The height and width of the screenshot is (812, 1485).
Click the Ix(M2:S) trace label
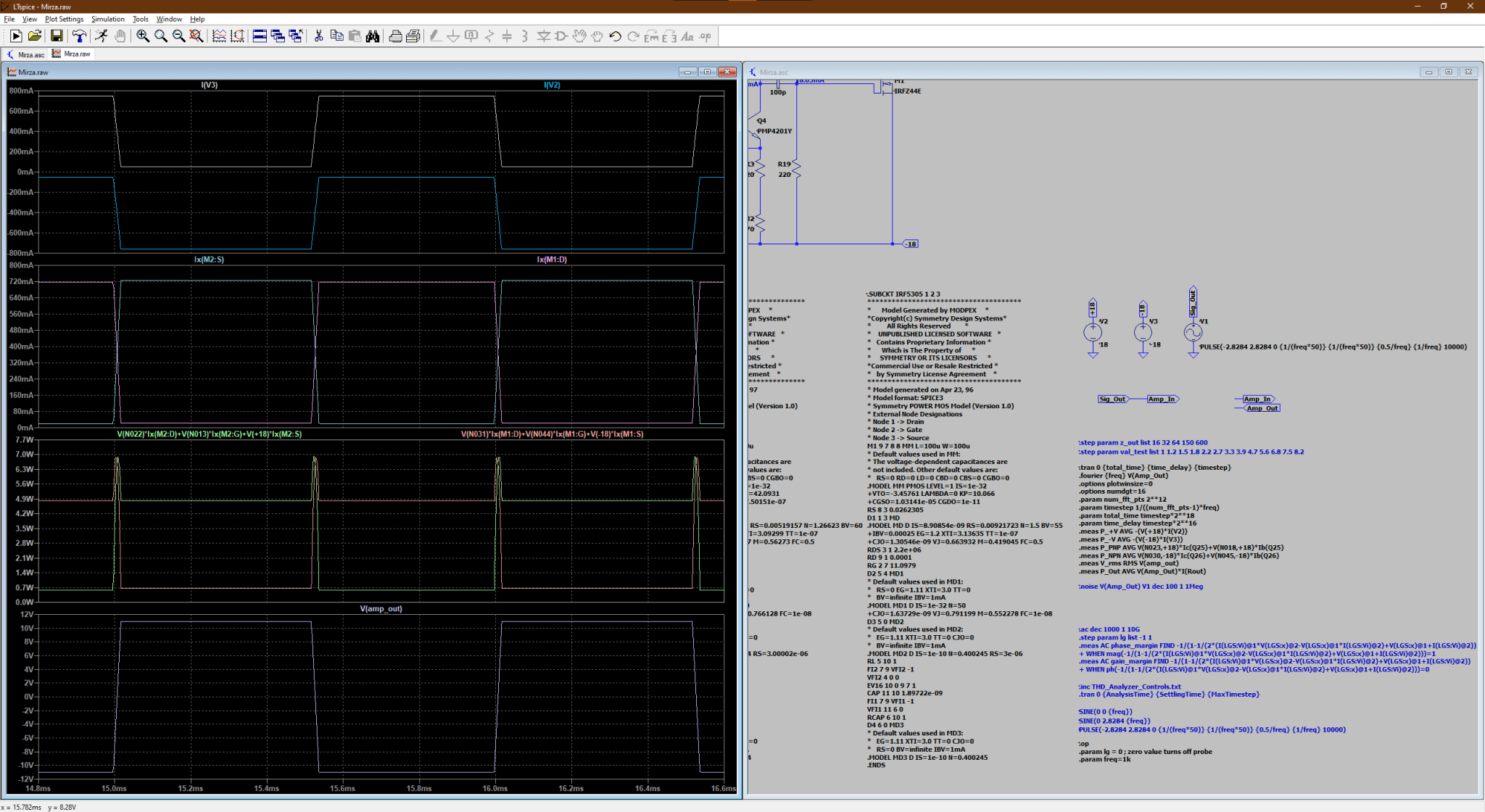(x=209, y=260)
